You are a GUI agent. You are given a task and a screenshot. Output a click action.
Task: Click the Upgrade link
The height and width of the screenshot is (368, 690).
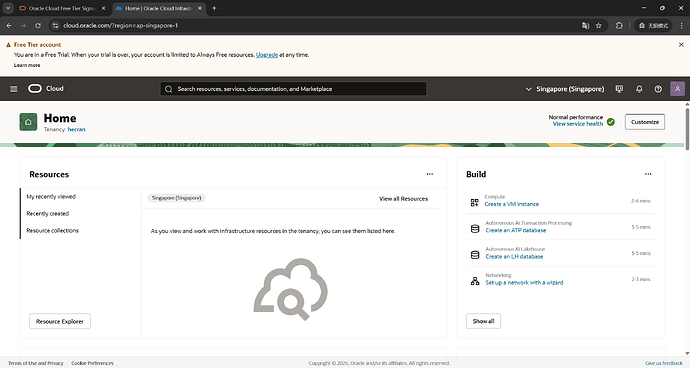pos(267,55)
